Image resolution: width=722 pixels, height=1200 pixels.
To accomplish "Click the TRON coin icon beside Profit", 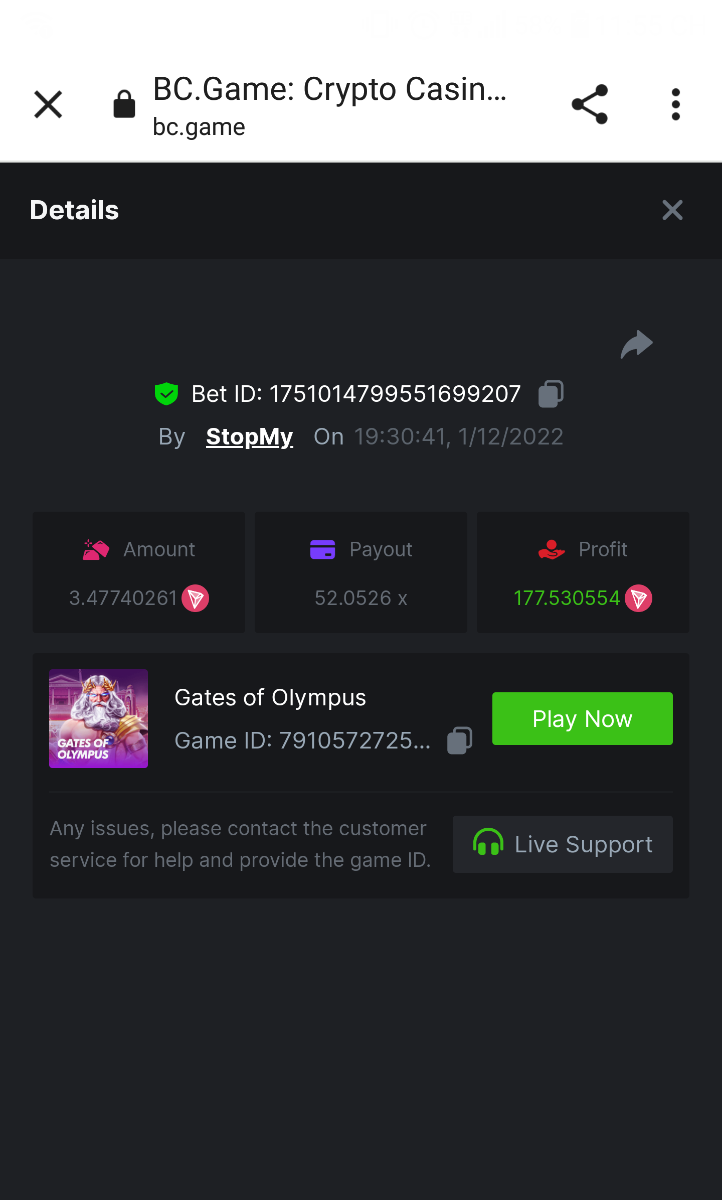I will pos(638,599).
